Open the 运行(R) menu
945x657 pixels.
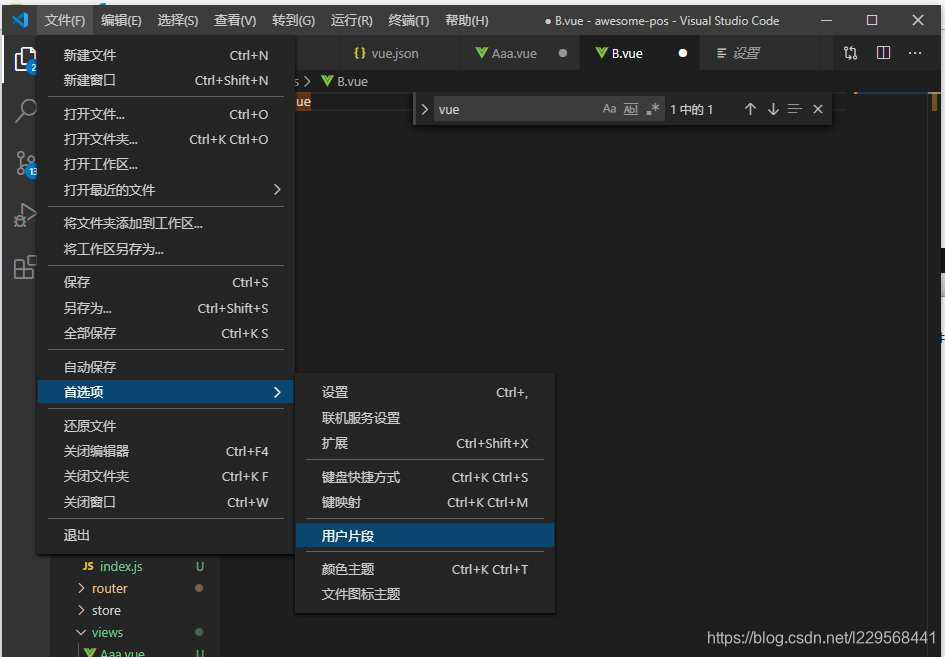pos(351,20)
